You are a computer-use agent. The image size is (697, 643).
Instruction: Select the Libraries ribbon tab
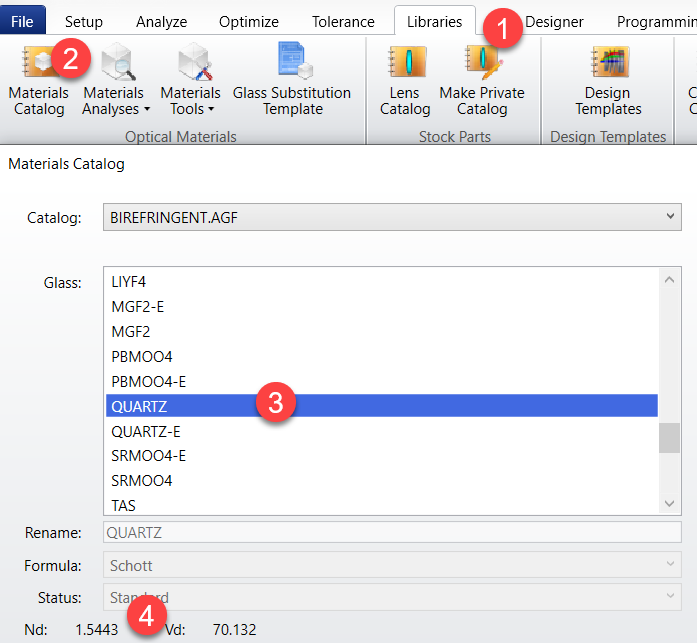point(434,21)
